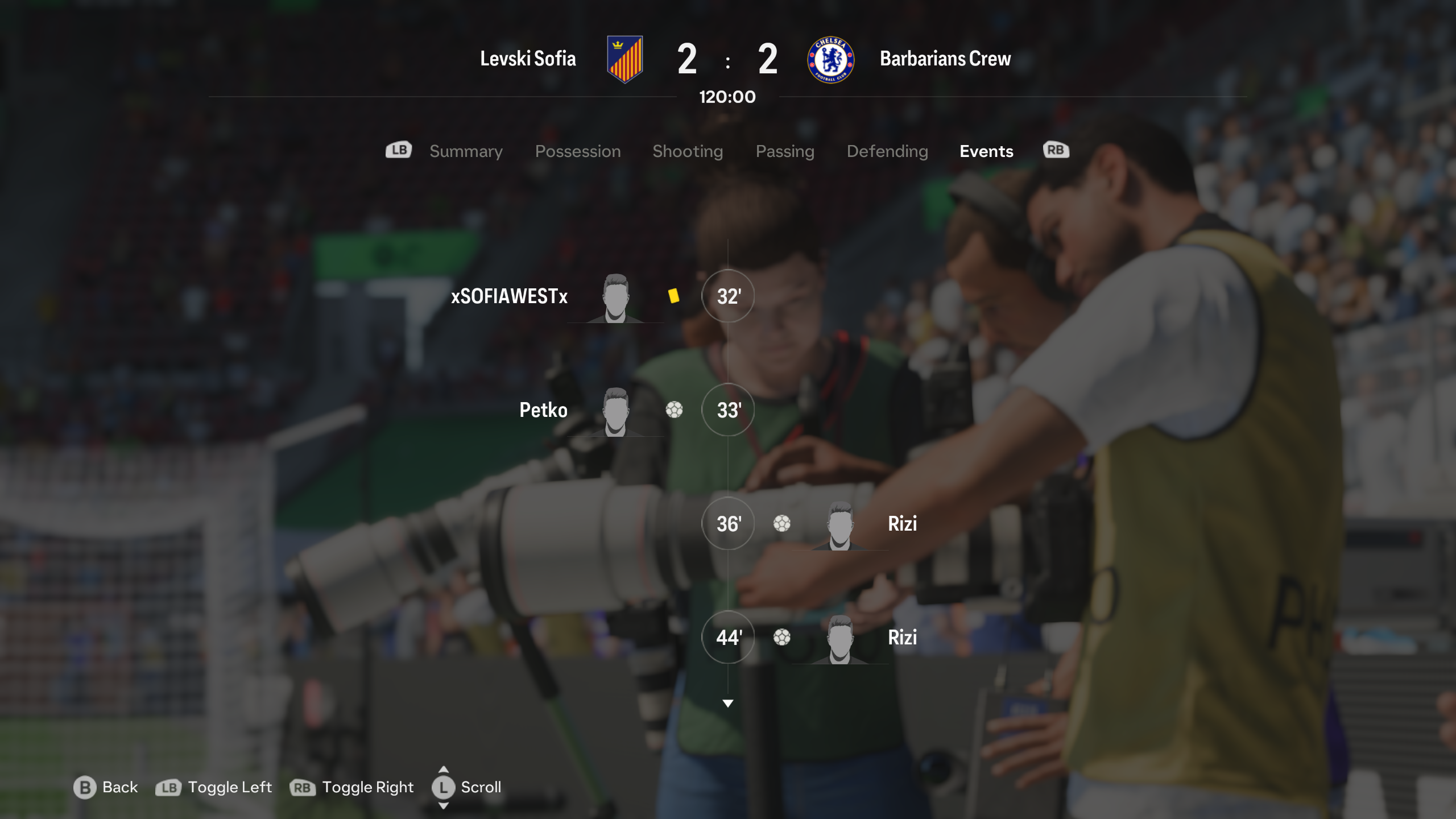Click Petko's player avatar
This screenshot has height=819, width=1456.
click(615, 411)
